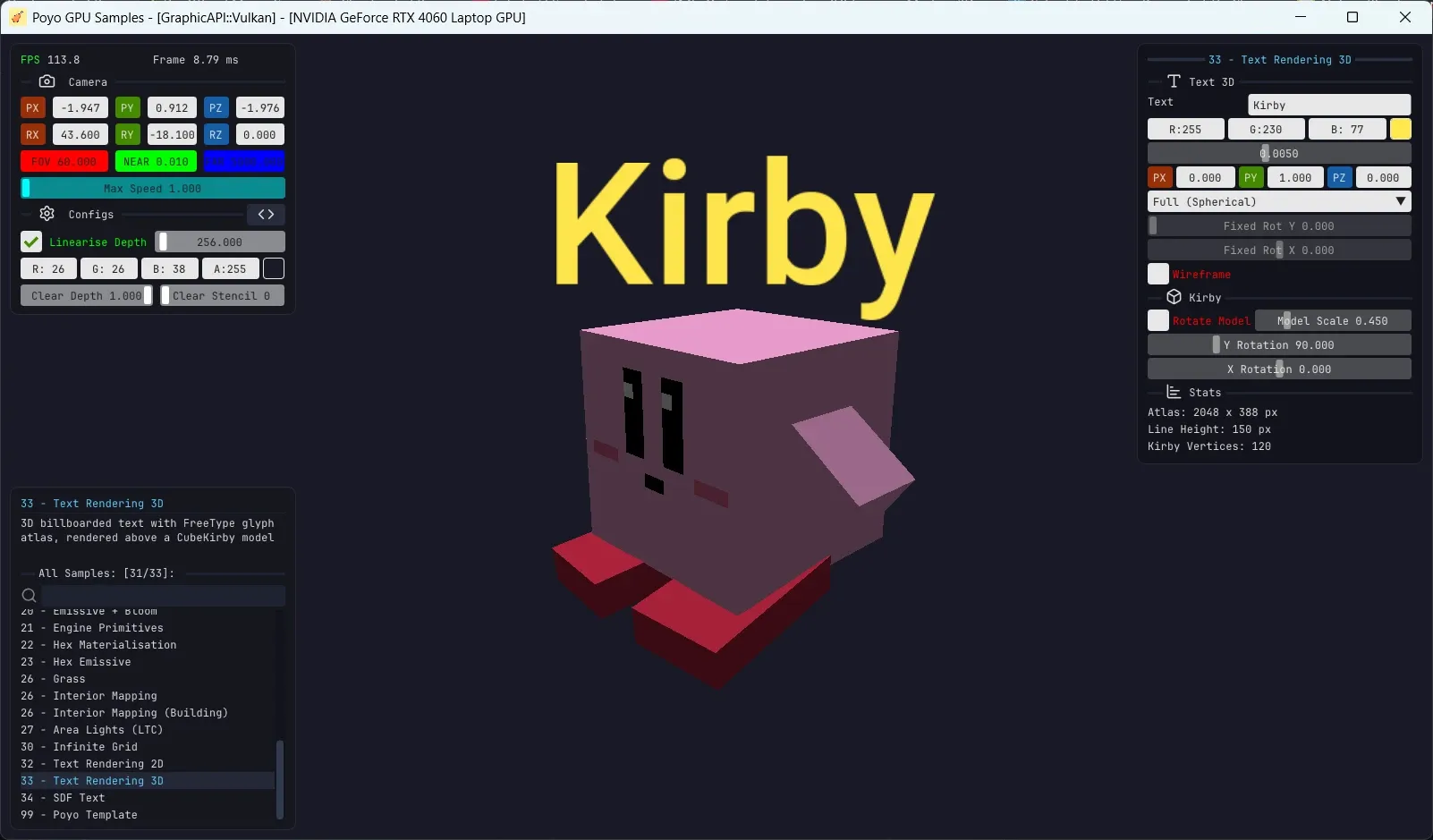
Task: Click the Text 3D 'T' icon
Action: [x=1173, y=81]
